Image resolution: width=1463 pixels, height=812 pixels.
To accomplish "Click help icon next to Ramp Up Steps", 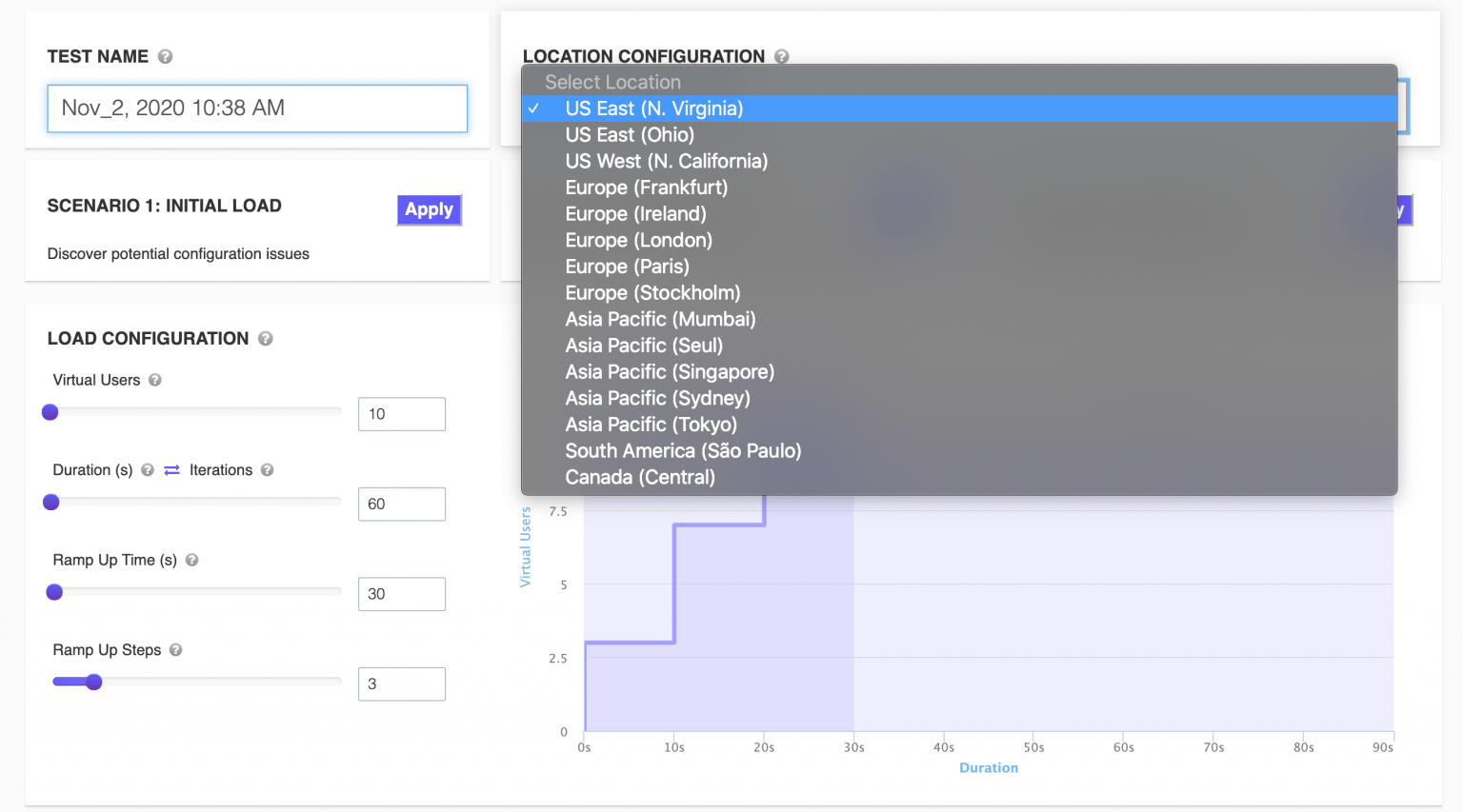I will pos(175,650).
